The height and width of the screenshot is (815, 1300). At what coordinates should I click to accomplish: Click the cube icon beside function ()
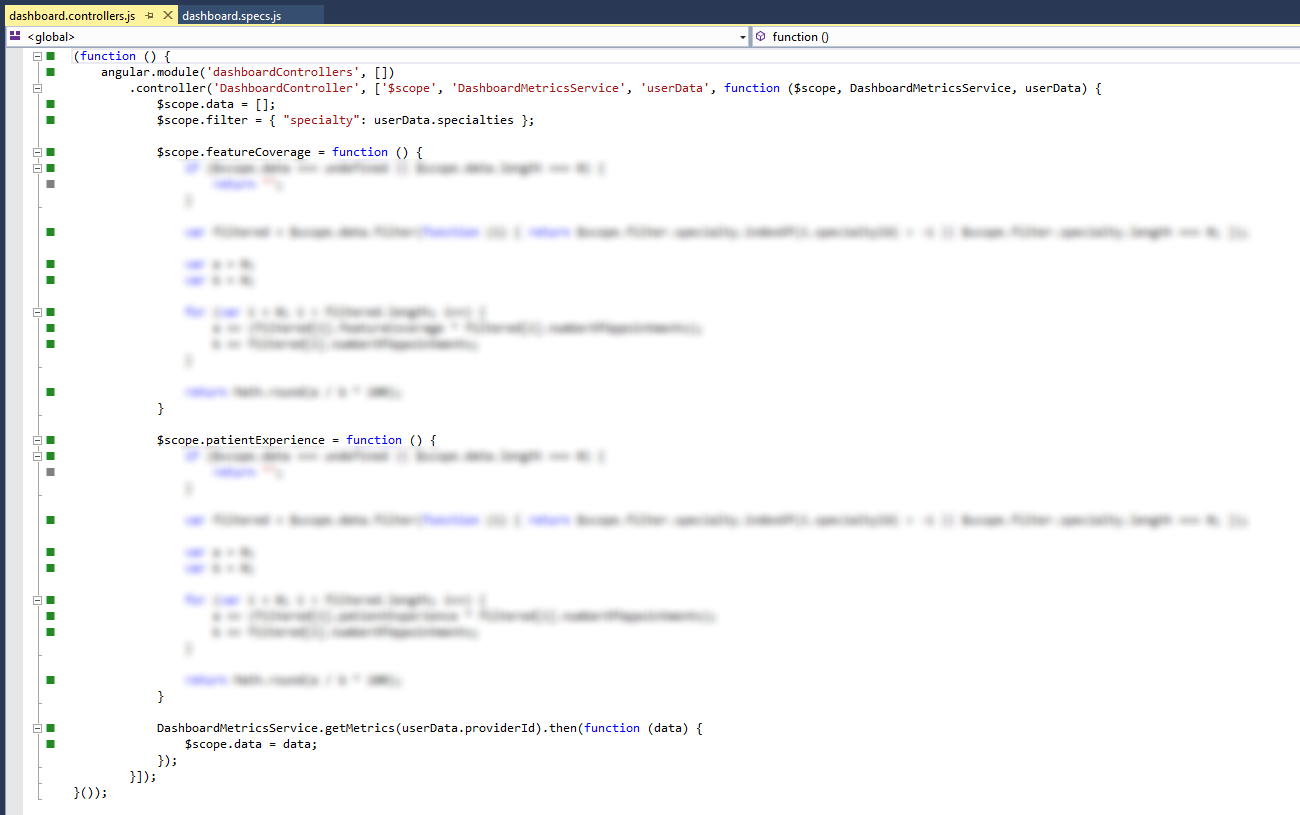click(760, 37)
